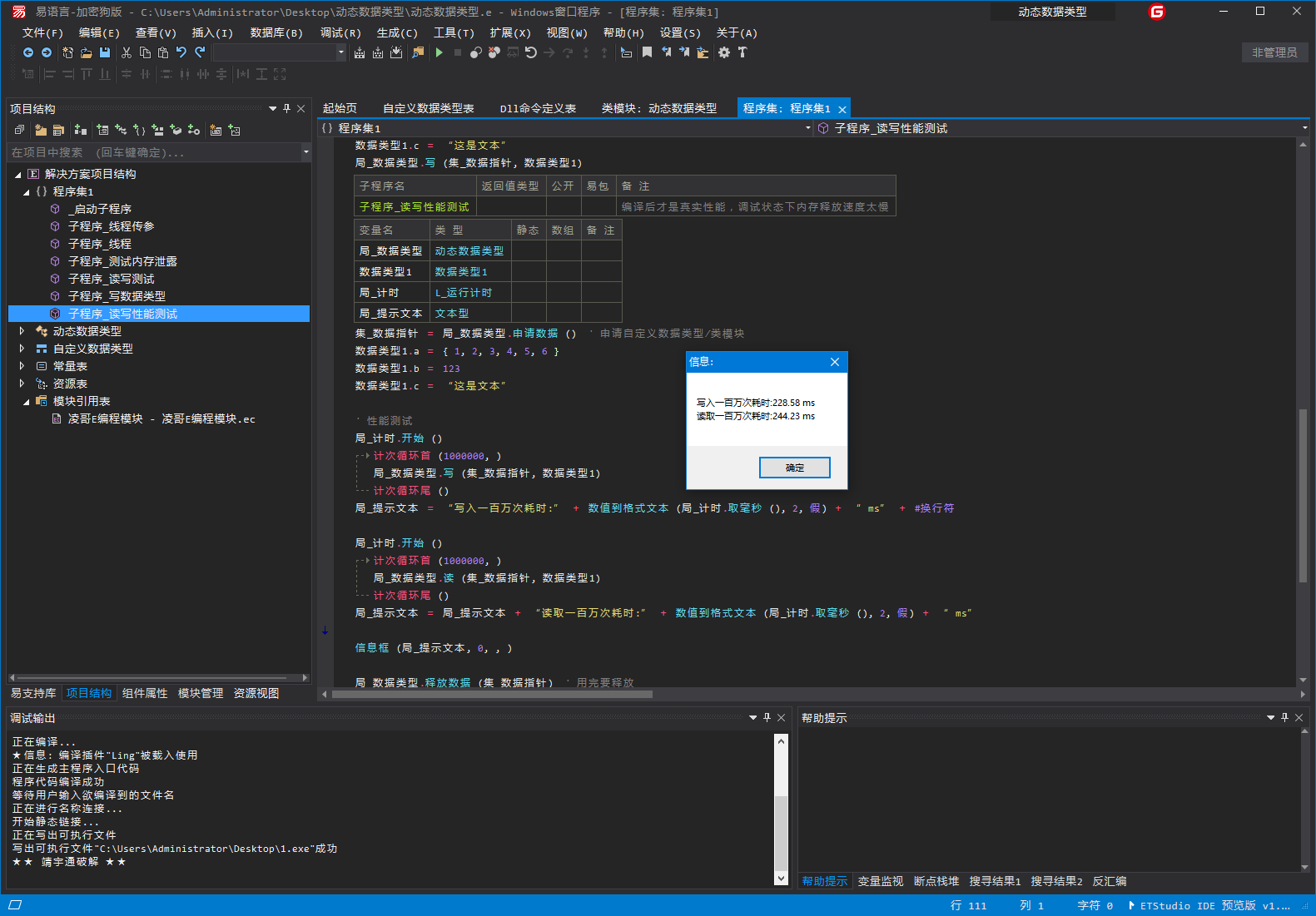Open the 文件(F) menu
The image size is (1316, 916).
pos(42,32)
